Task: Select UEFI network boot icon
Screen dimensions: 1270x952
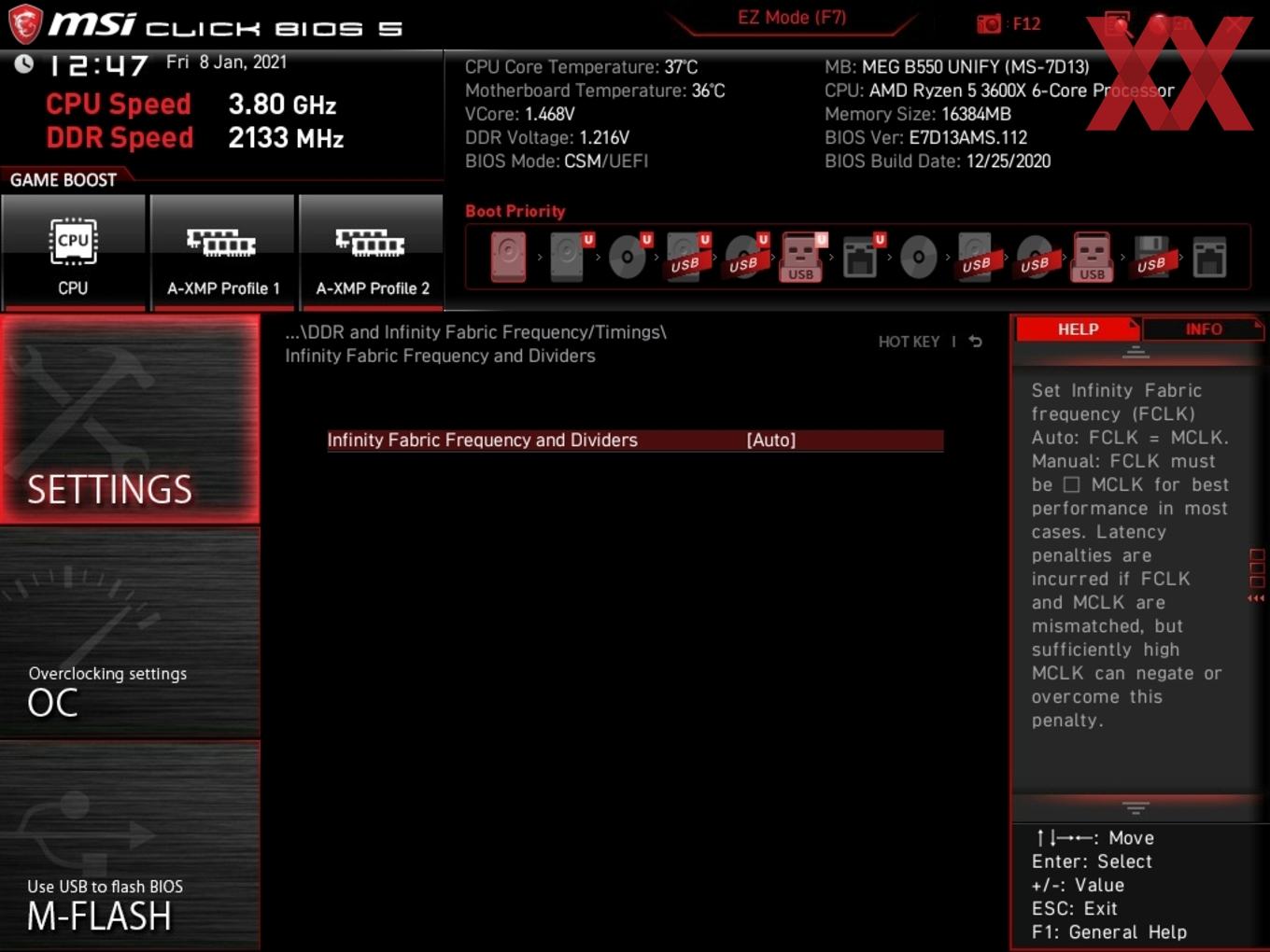Action: pyautogui.click(x=861, y=257)
